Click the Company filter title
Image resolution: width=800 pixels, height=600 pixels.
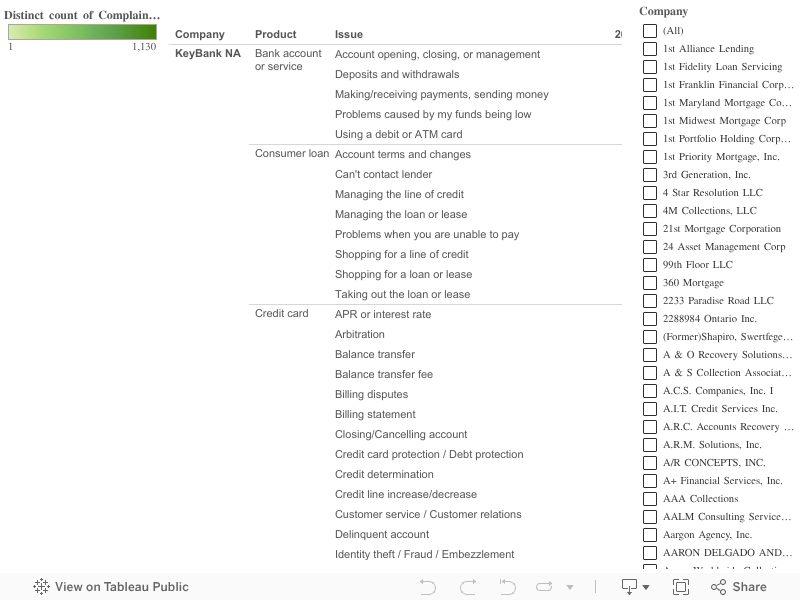pyautogui.click(x=663, y=11)
